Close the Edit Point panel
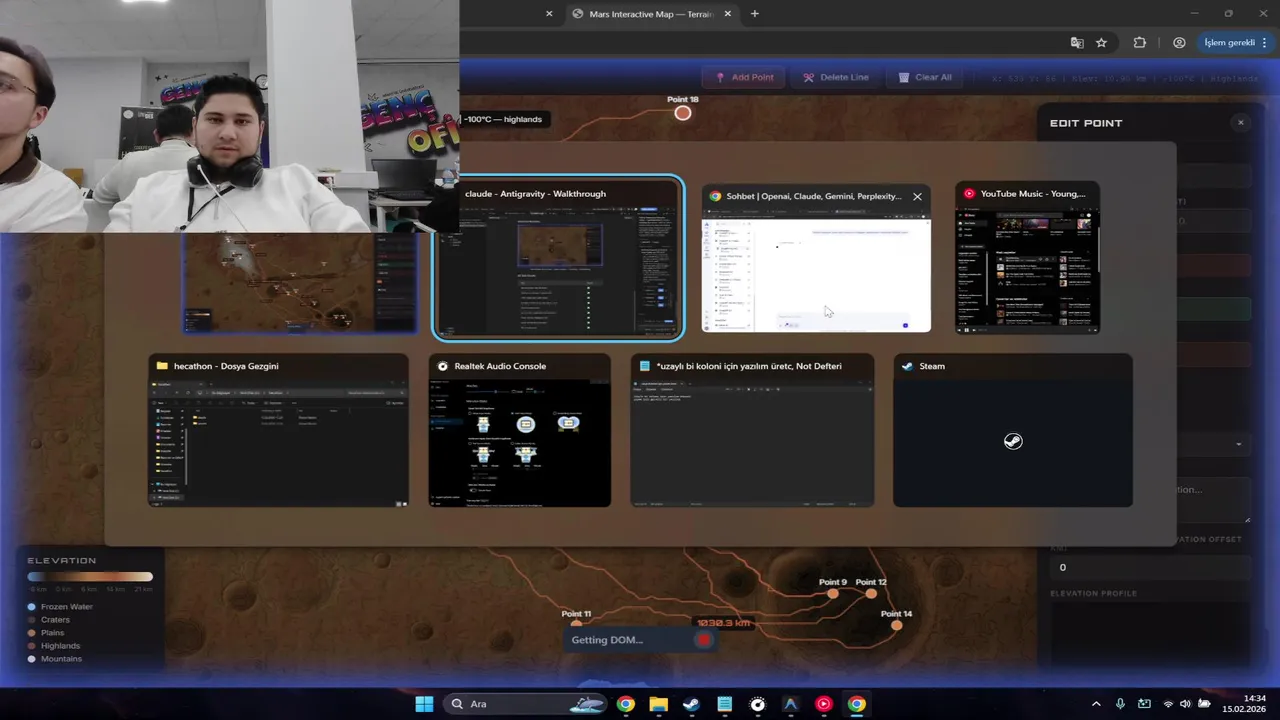The image size is (1280, 720). click(x=1240, y=123)
